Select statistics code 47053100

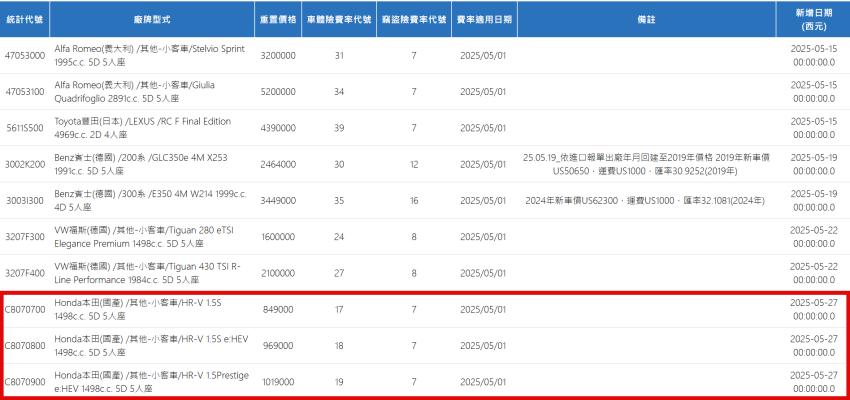pyautogui.click(x=25, y=92)
